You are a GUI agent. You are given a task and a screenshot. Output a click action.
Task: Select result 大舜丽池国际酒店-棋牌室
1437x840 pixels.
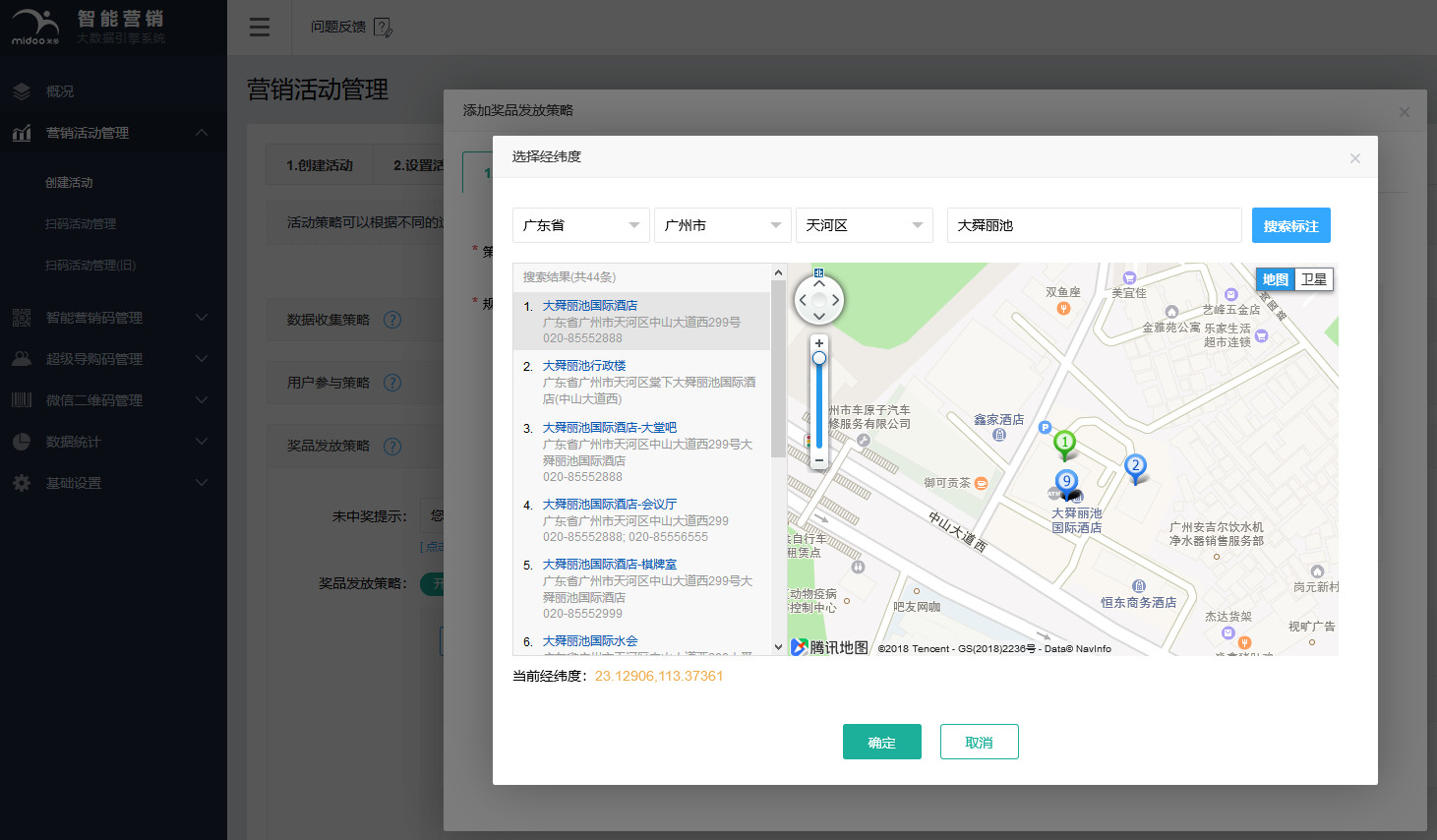click(x=610, y=565)
